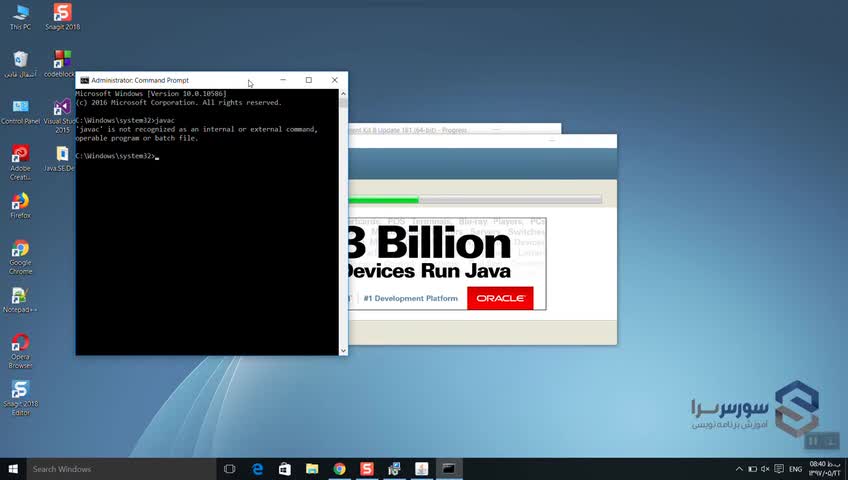Click the battery tray icon
Viewport: 848px width, 480px height.
click(x=752, y=469)
